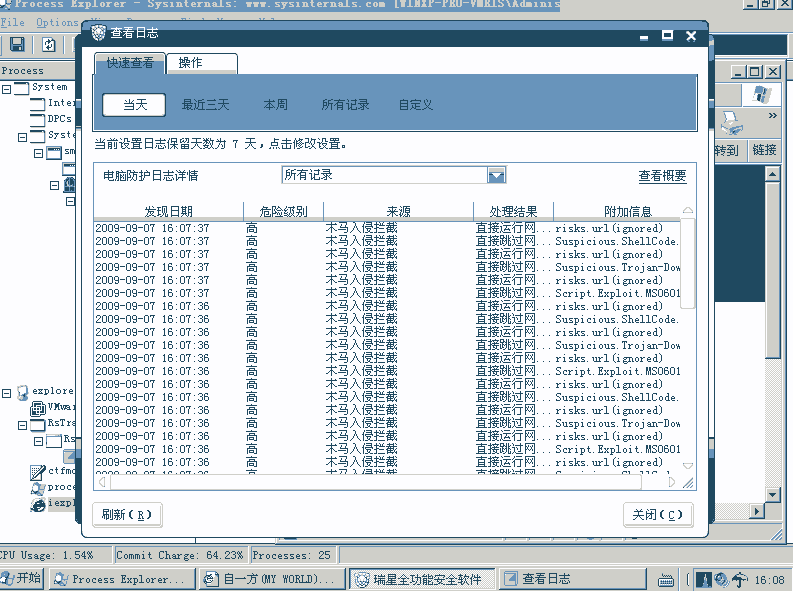Click background window scroll up arrow
The width and height of the screenshot is (793, 591).
point(772,175)
